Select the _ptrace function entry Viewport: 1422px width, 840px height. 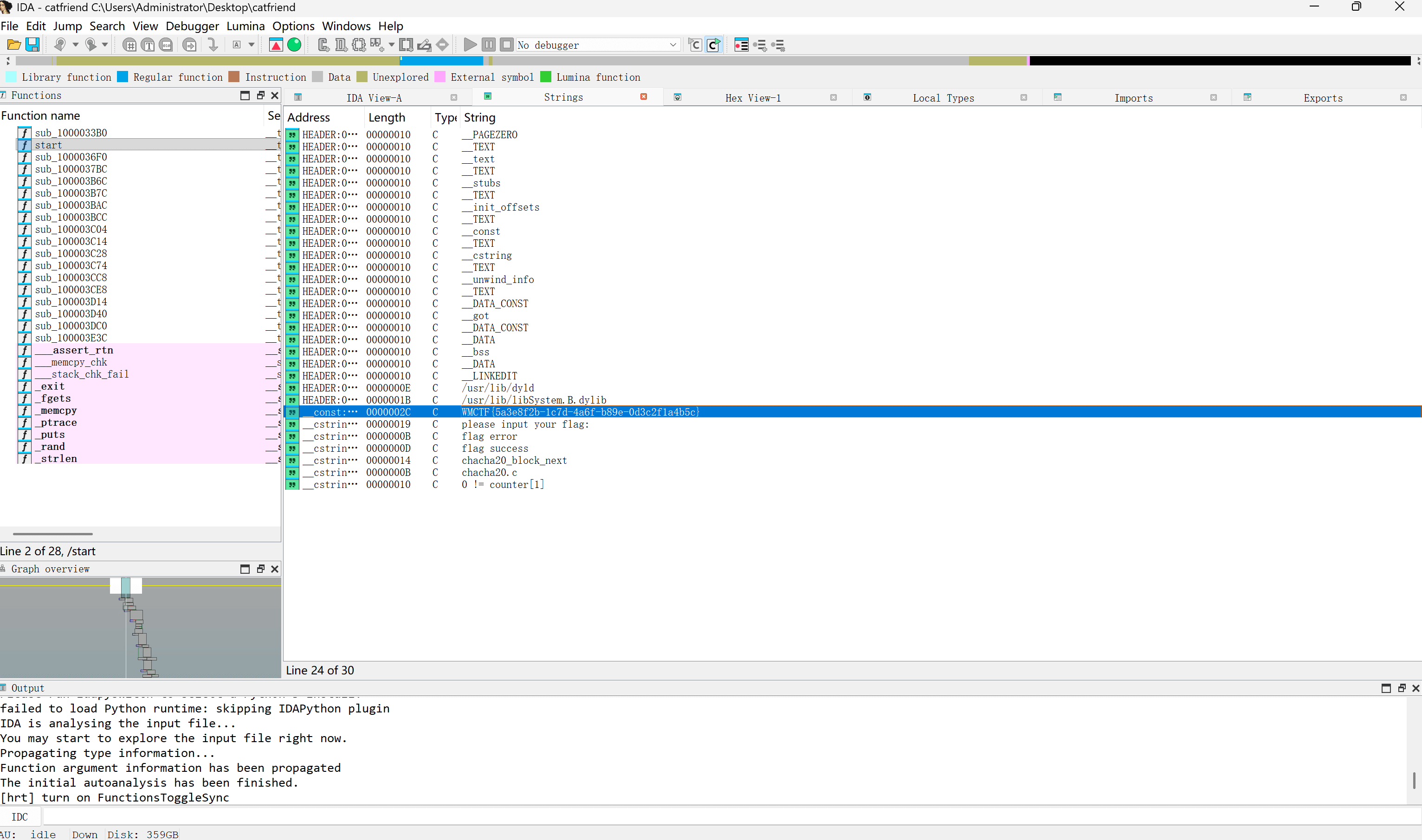149,422
